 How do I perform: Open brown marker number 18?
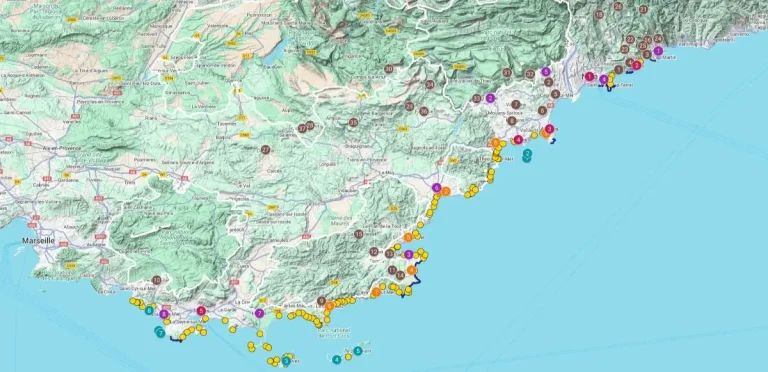[599, 14]
